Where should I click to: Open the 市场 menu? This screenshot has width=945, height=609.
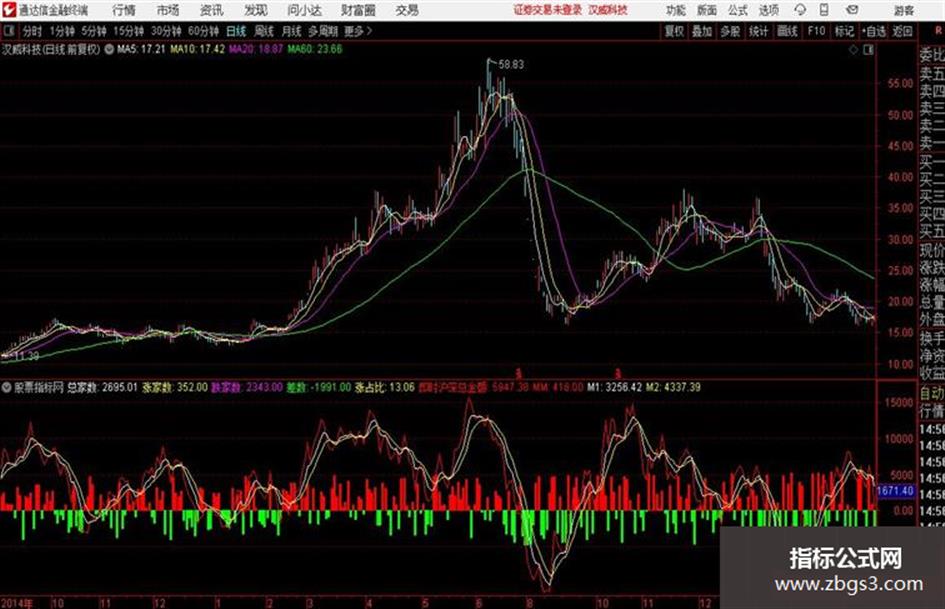click(x=168, y=10)
